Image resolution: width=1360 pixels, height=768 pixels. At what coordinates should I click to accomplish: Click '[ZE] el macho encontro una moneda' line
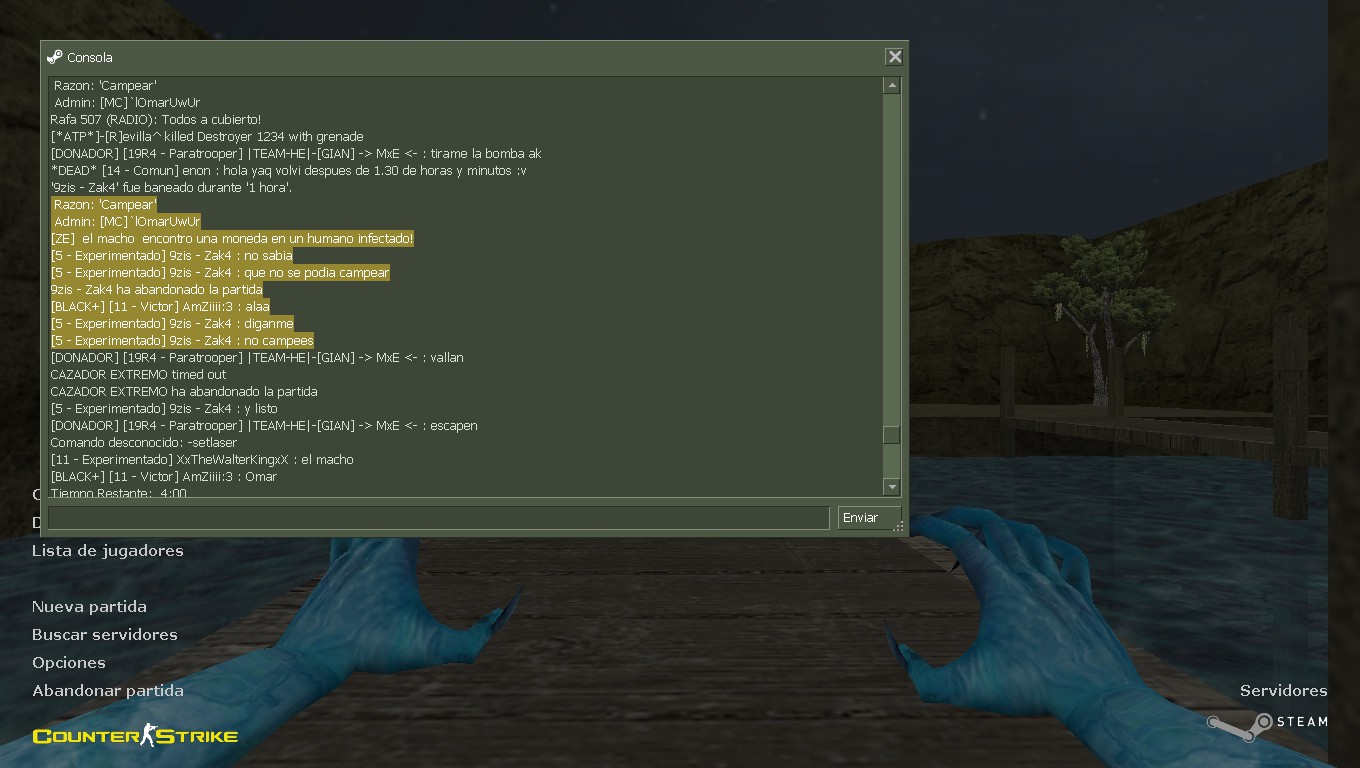point(232,239)
